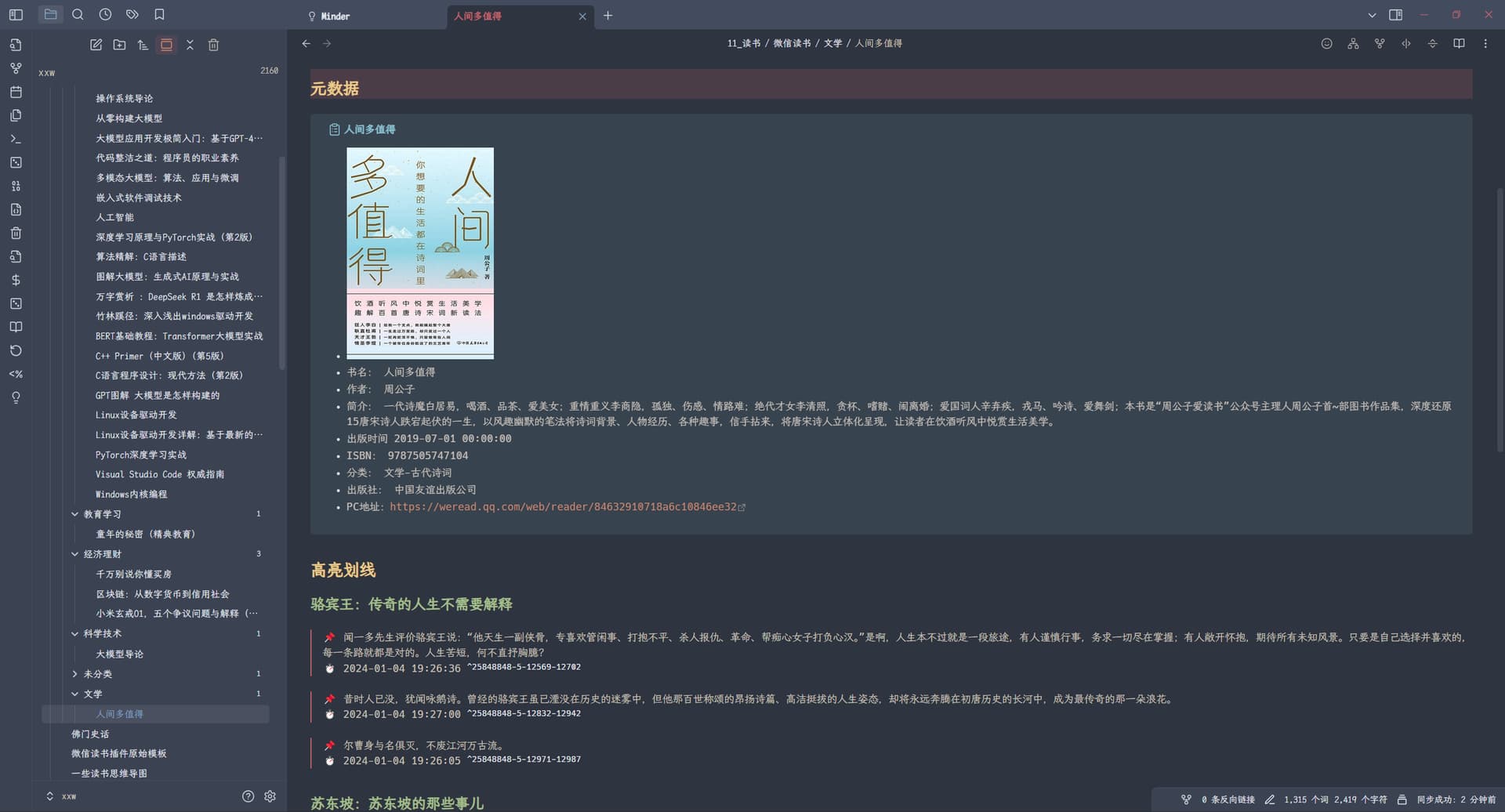Open the search sidebar tab
Screen dimensions: 1505x812
click(x=78, y=14)
